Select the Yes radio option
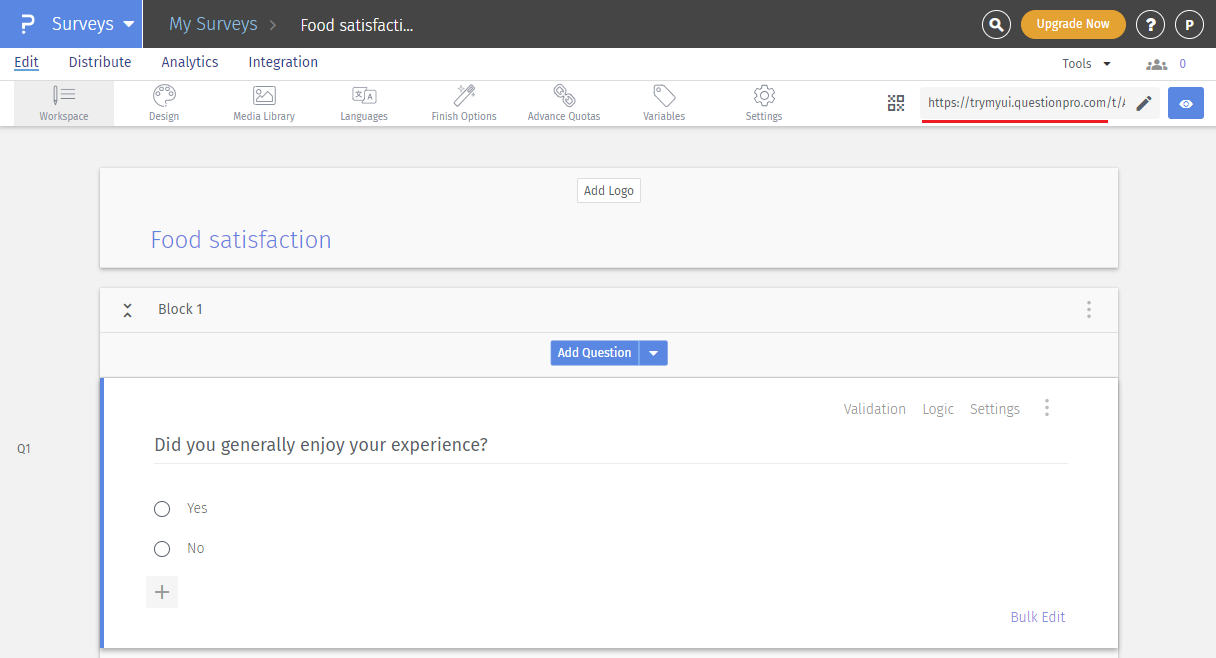Screen dimensions: 1216x658 coord(162,509)
